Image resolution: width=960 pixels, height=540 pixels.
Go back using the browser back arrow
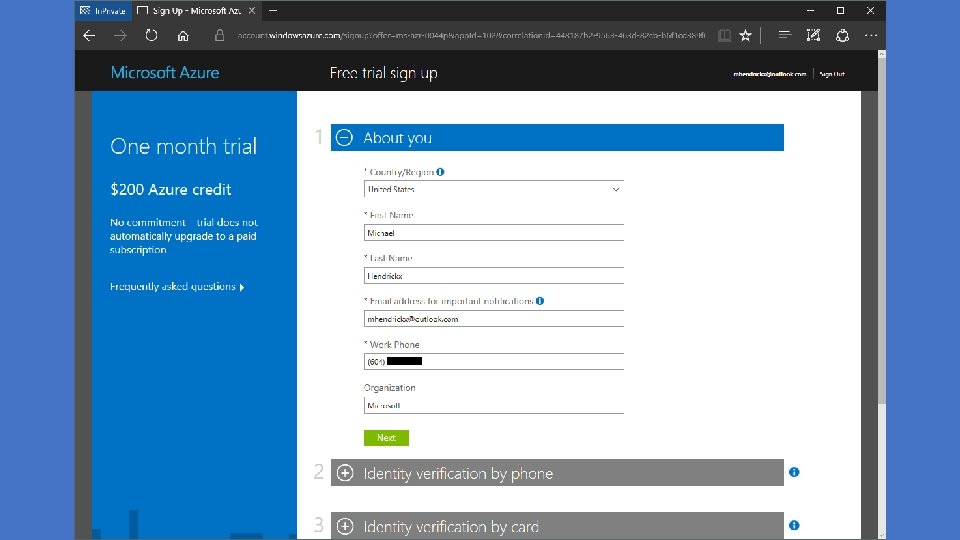(89, 36)
